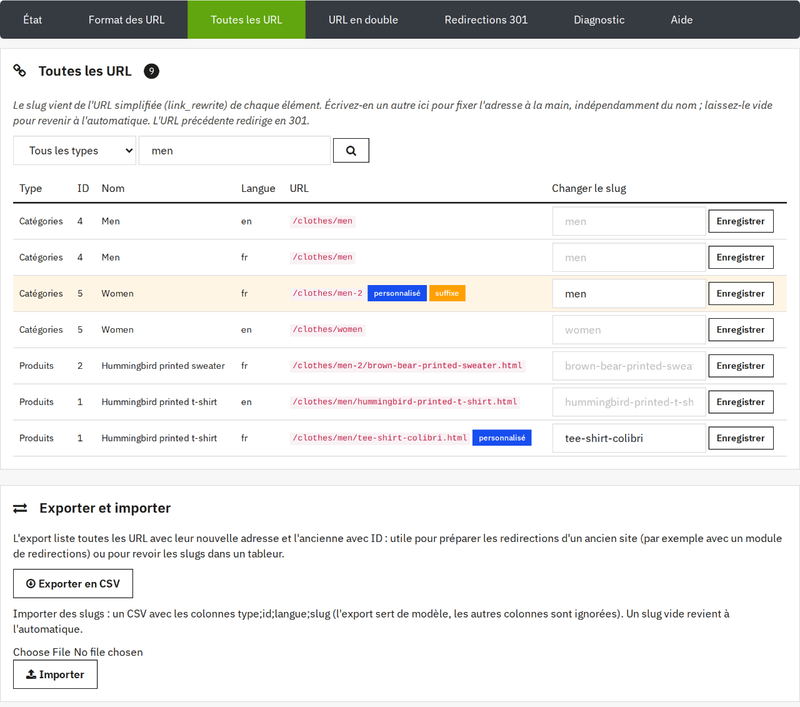Edit the tee-shirt-colibri slug field
Viewport: 800px width, 707px height.
pos(629,438)
